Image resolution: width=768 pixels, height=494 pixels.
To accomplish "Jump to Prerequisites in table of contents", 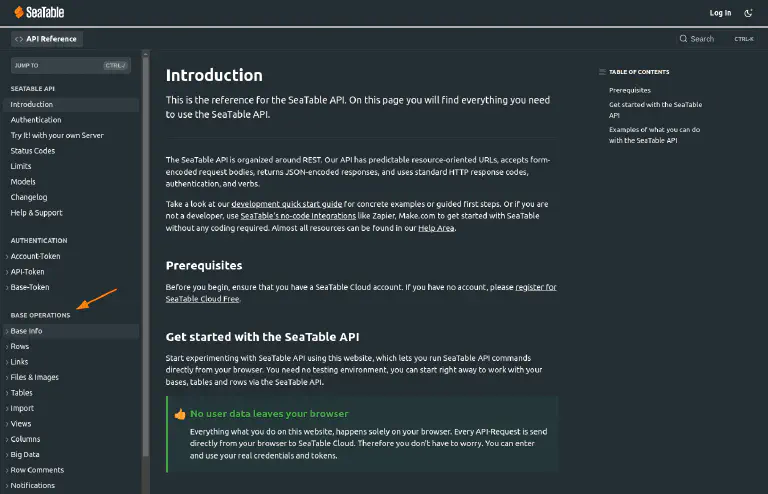I will click(629, 90).
